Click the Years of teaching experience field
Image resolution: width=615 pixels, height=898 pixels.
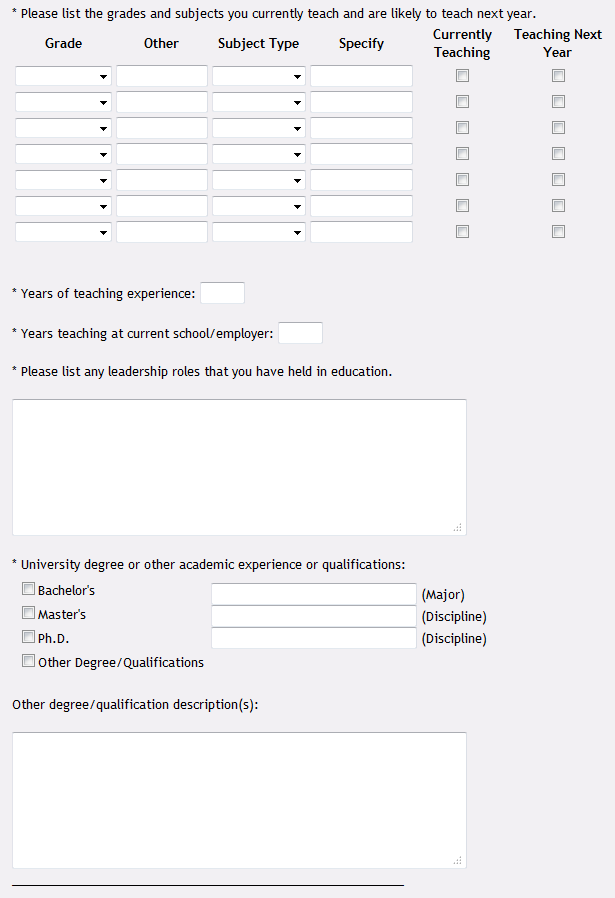[222, 293]
